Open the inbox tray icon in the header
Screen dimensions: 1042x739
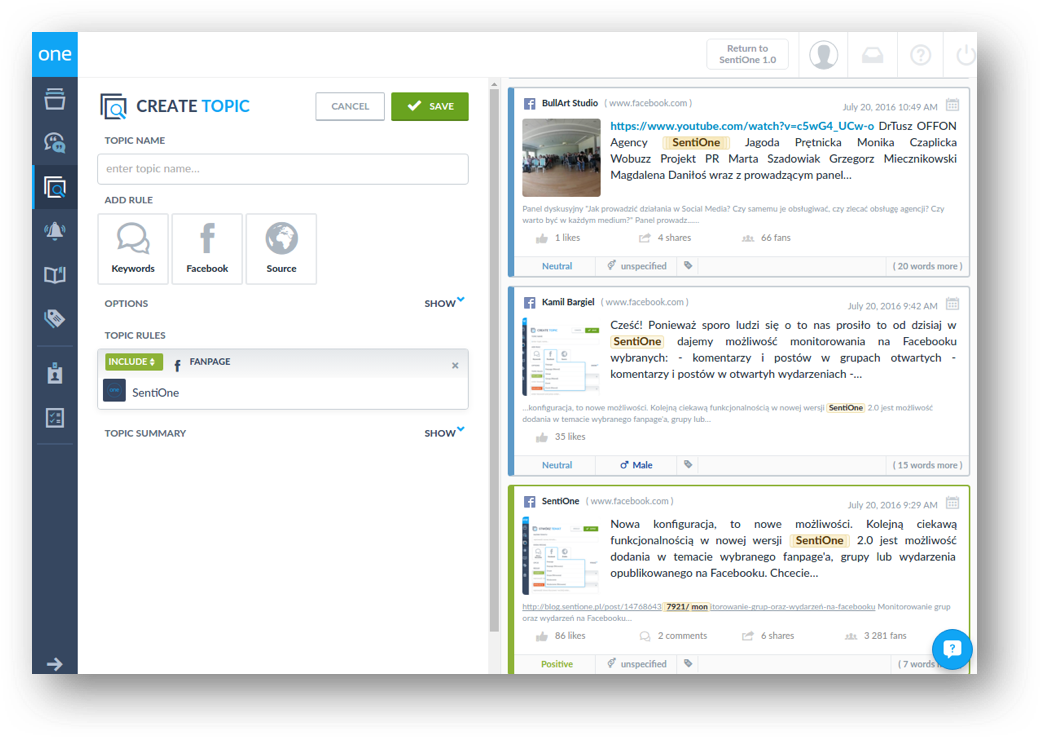point(873,55)
